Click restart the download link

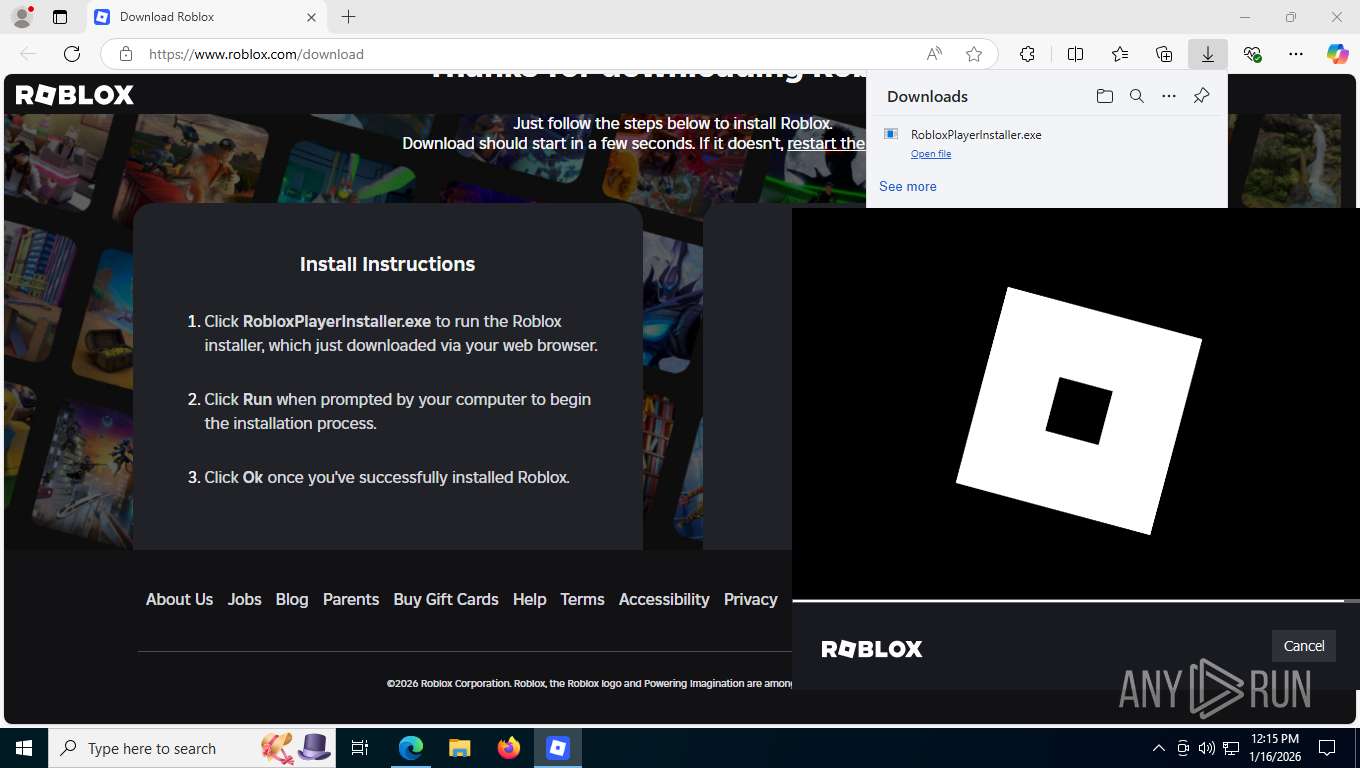click(826, 144)
